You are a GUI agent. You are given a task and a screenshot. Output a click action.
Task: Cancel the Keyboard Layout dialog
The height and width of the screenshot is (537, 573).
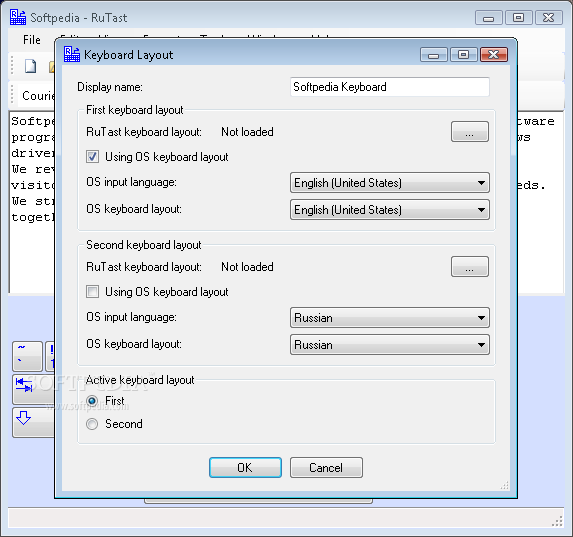pyautogui.click(x=326, y=468)
